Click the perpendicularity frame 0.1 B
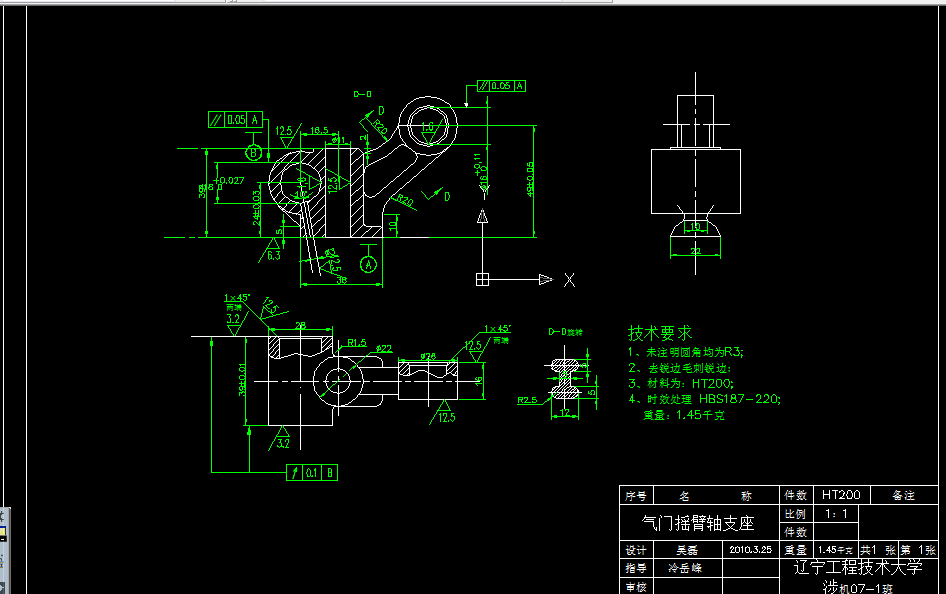This screenshot has width=946, height=594. [x=313, y=470]
